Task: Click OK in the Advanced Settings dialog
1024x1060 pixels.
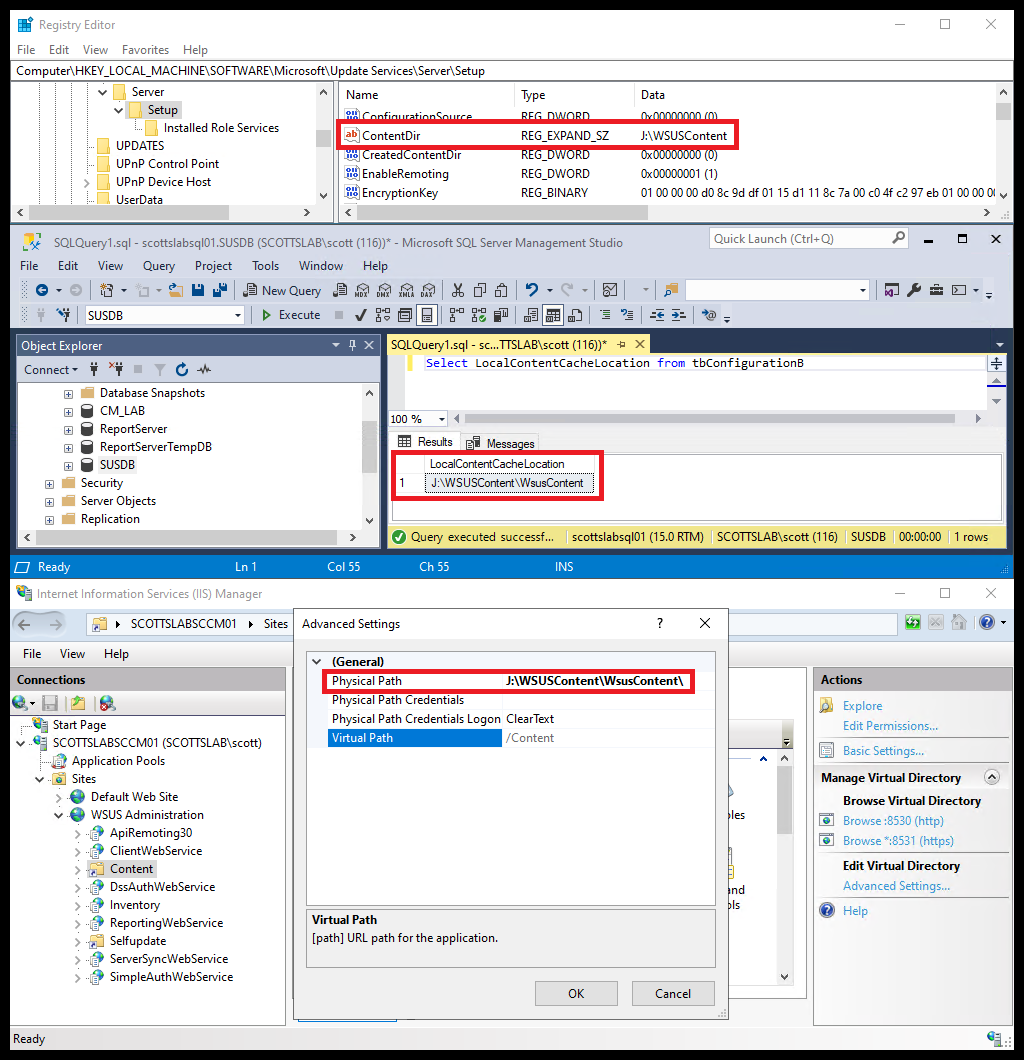Action: point(576,993)
